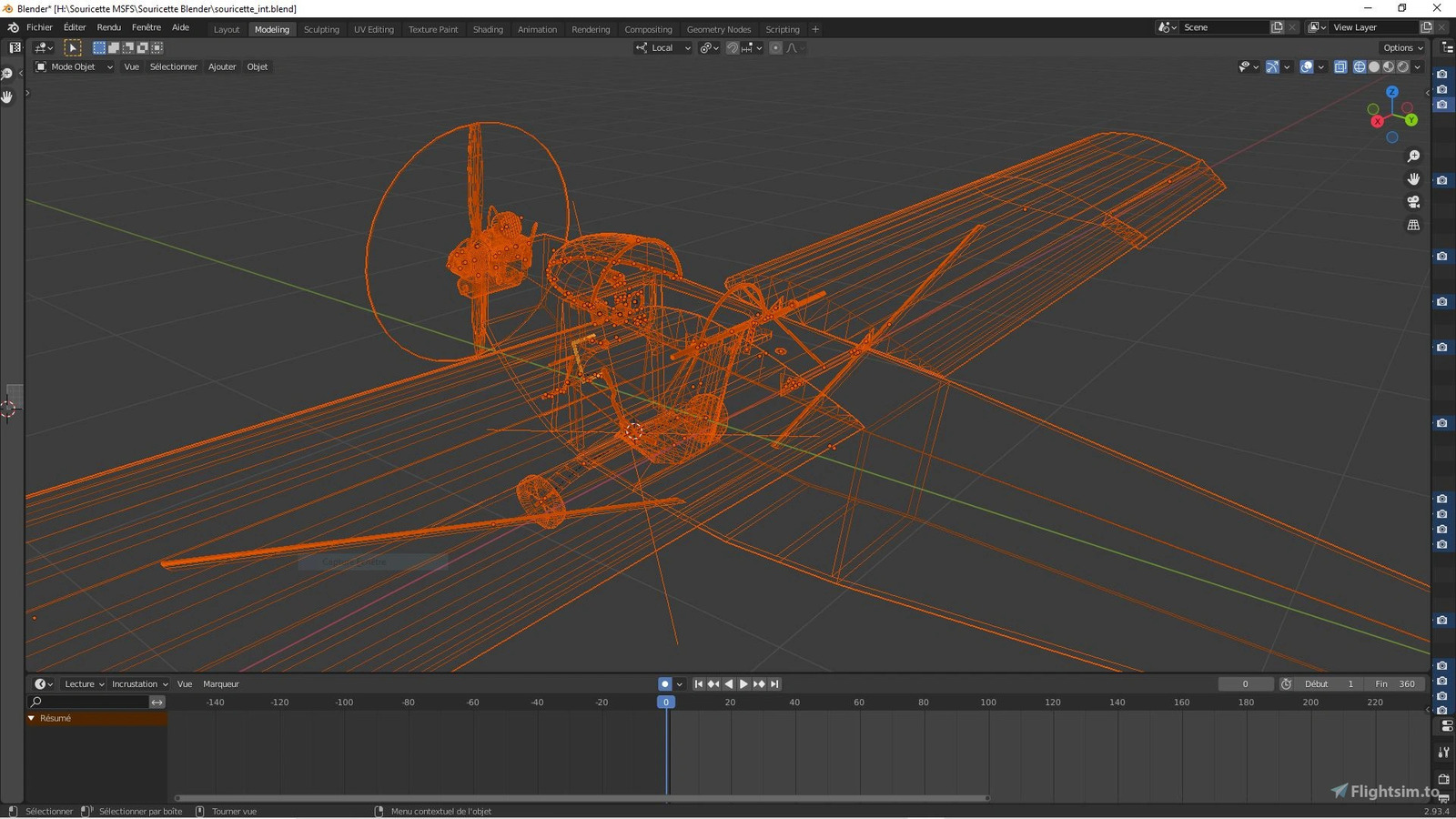
Task: Choose the intersect selection mode icon
Action: [x=157, y=47]
